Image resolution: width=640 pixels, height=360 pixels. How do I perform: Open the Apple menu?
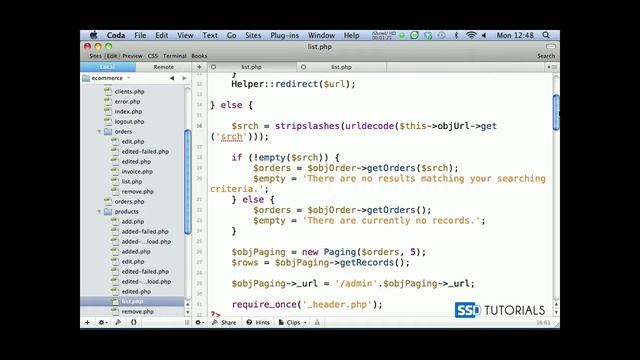tap(93, 36)
